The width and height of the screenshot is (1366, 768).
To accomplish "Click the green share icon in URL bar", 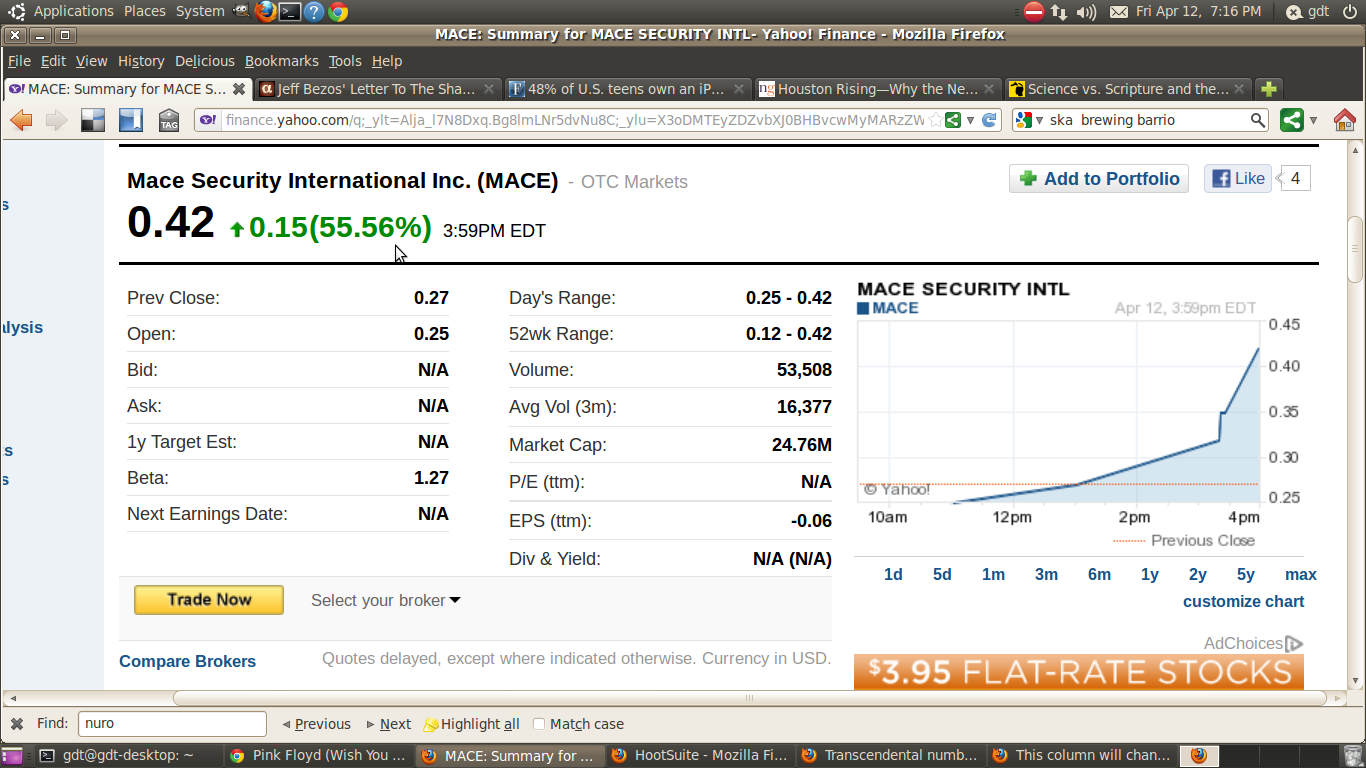I will pyautogui.click(x=953, y=120).
